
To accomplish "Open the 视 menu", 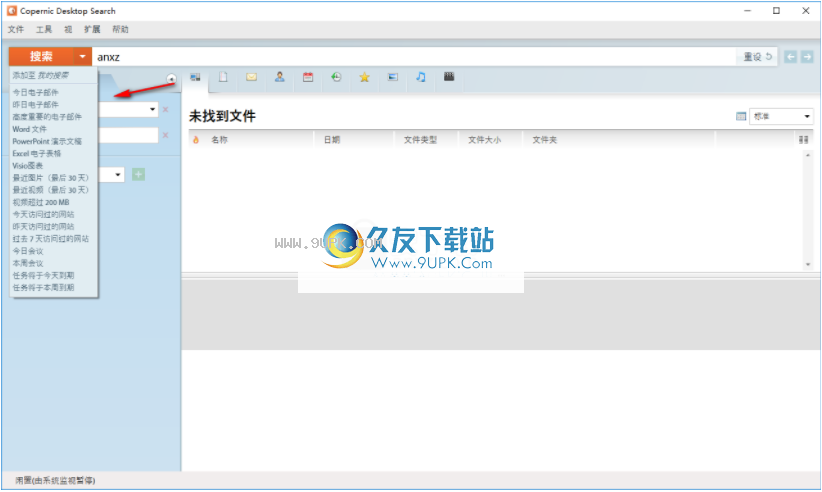I will coord(68,29).
